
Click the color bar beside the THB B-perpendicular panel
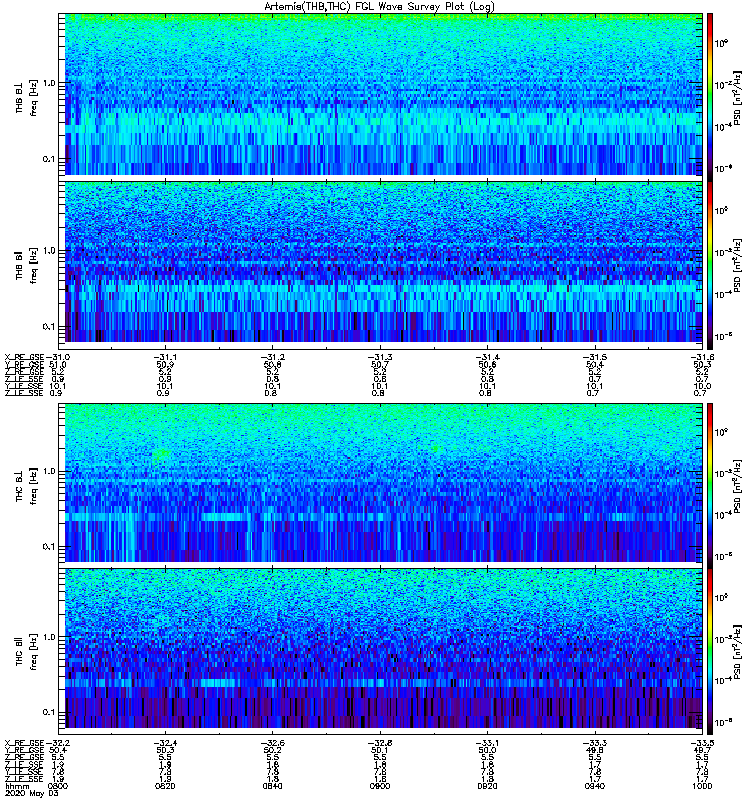tap(710, 97)
